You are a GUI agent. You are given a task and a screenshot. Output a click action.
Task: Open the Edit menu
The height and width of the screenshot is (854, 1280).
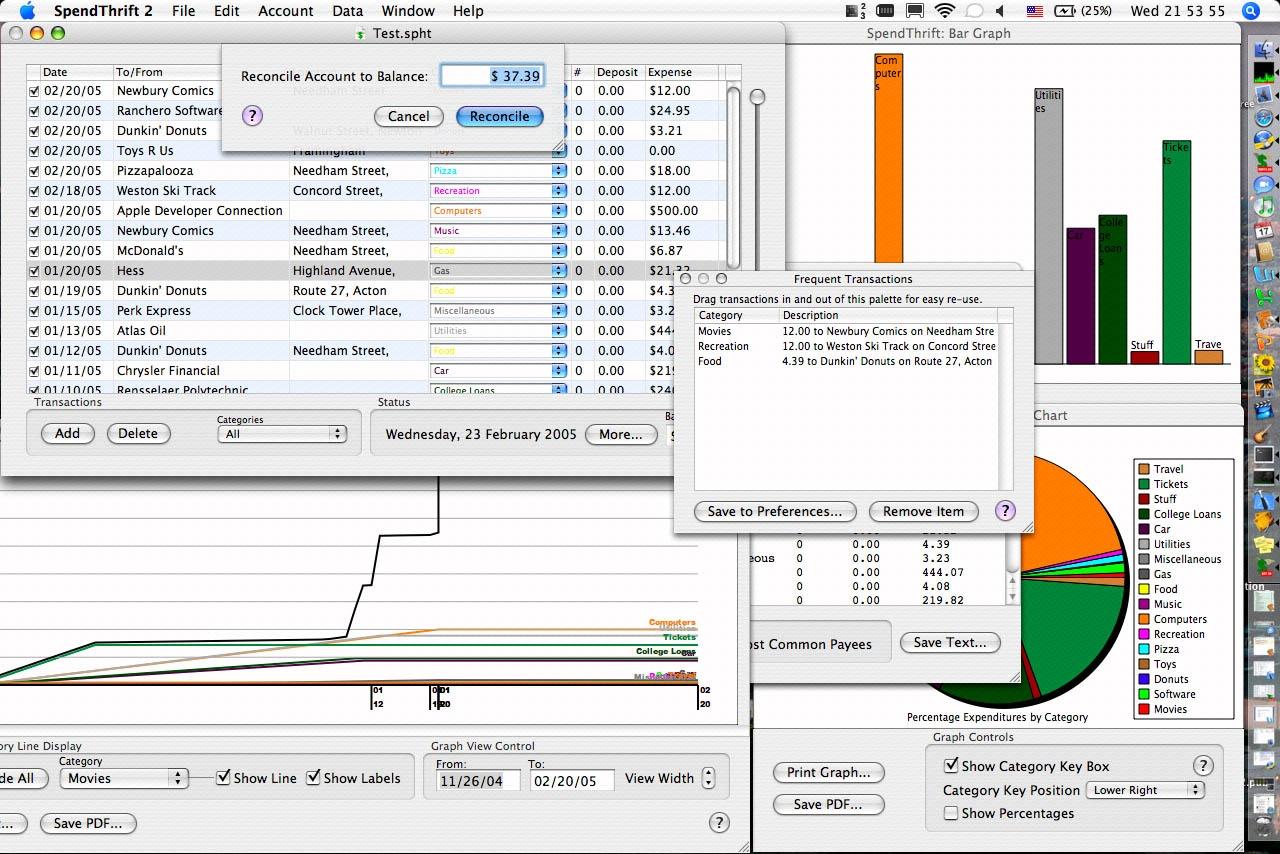[x=227, y=11]
